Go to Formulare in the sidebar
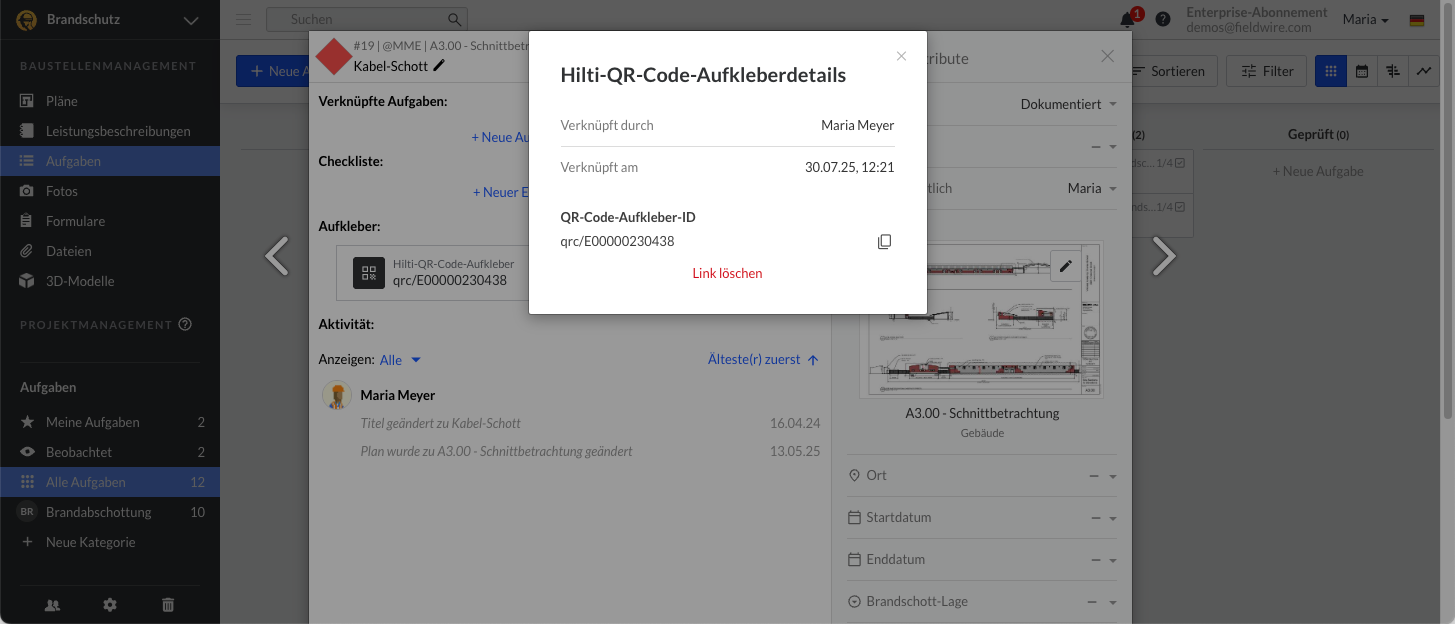This screenshot has width=1455, height=624. [75, 221]
